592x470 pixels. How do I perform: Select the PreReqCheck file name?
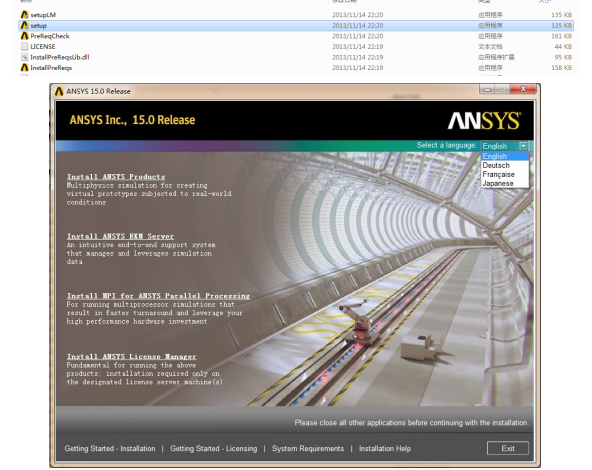click(50, 36)
